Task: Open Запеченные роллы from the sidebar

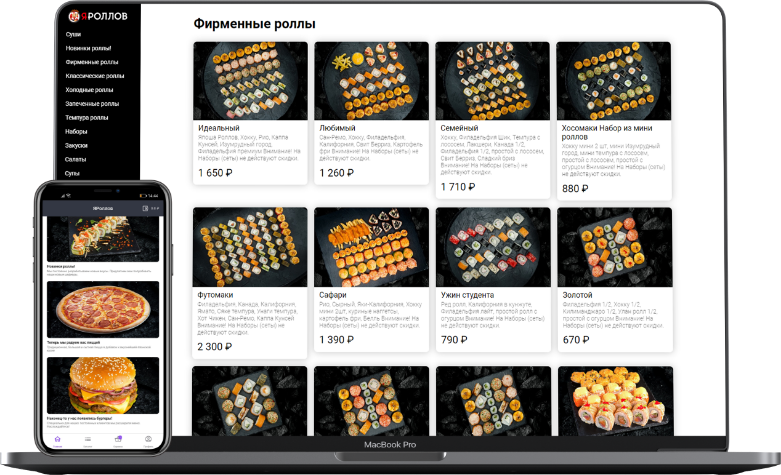Action: point(92,104)
